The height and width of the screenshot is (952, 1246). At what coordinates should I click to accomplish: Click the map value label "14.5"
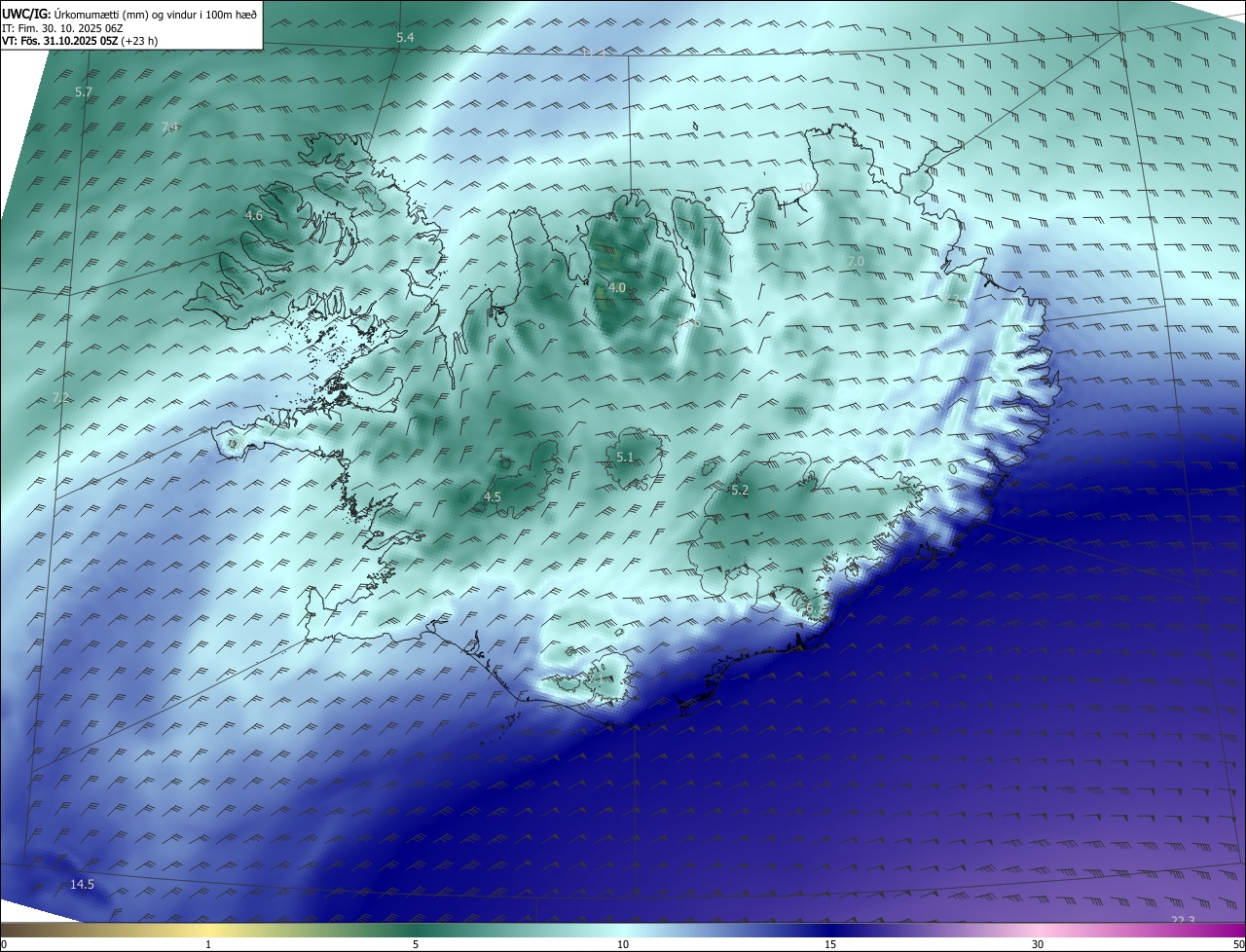click(82, 884)
